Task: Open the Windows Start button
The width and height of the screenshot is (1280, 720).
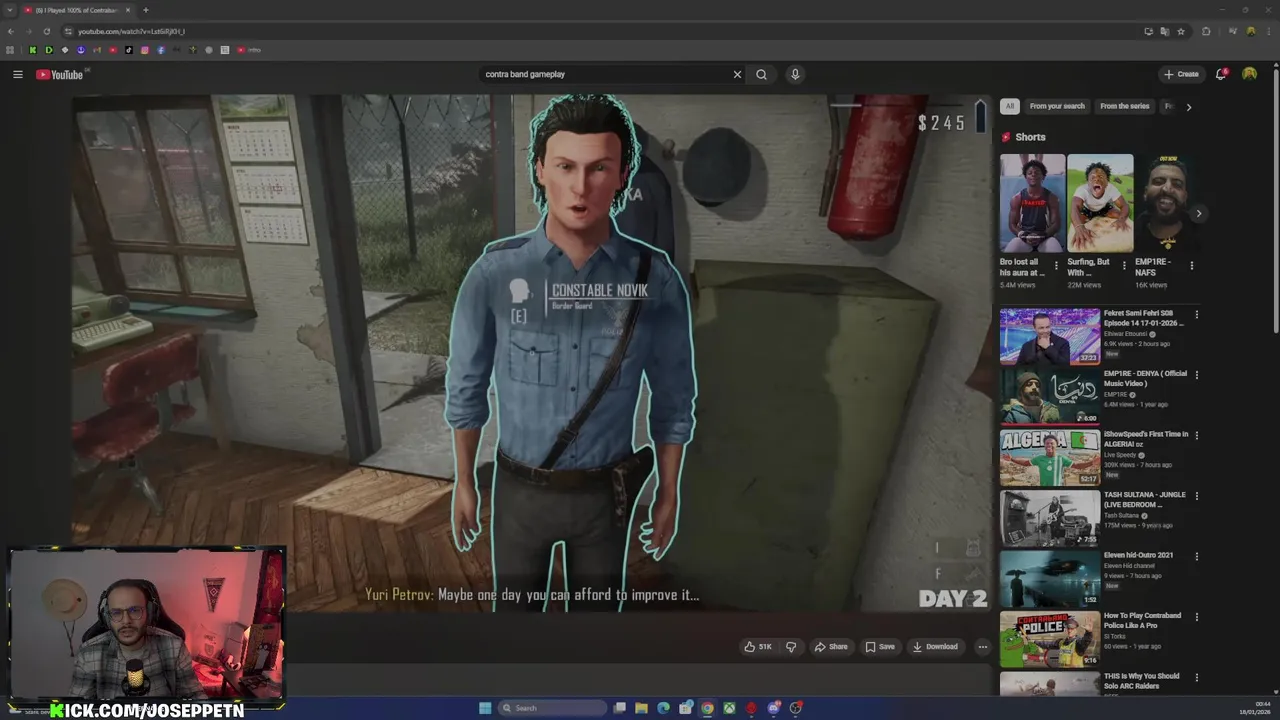Action: (x=485, y=708)
